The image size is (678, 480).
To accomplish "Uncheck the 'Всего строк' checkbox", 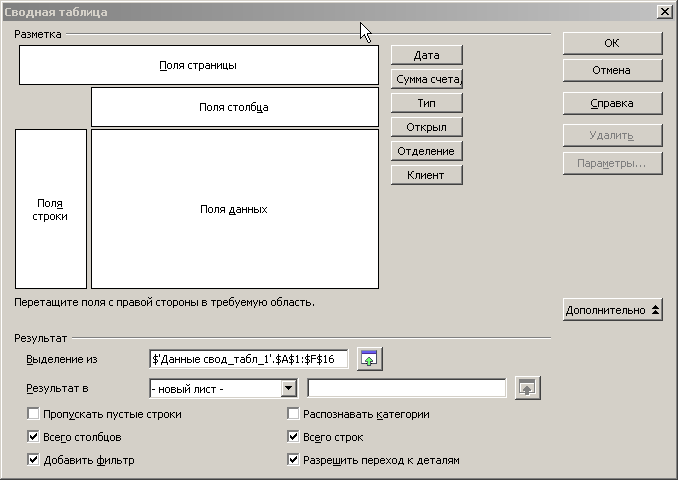I will [294, 437].
